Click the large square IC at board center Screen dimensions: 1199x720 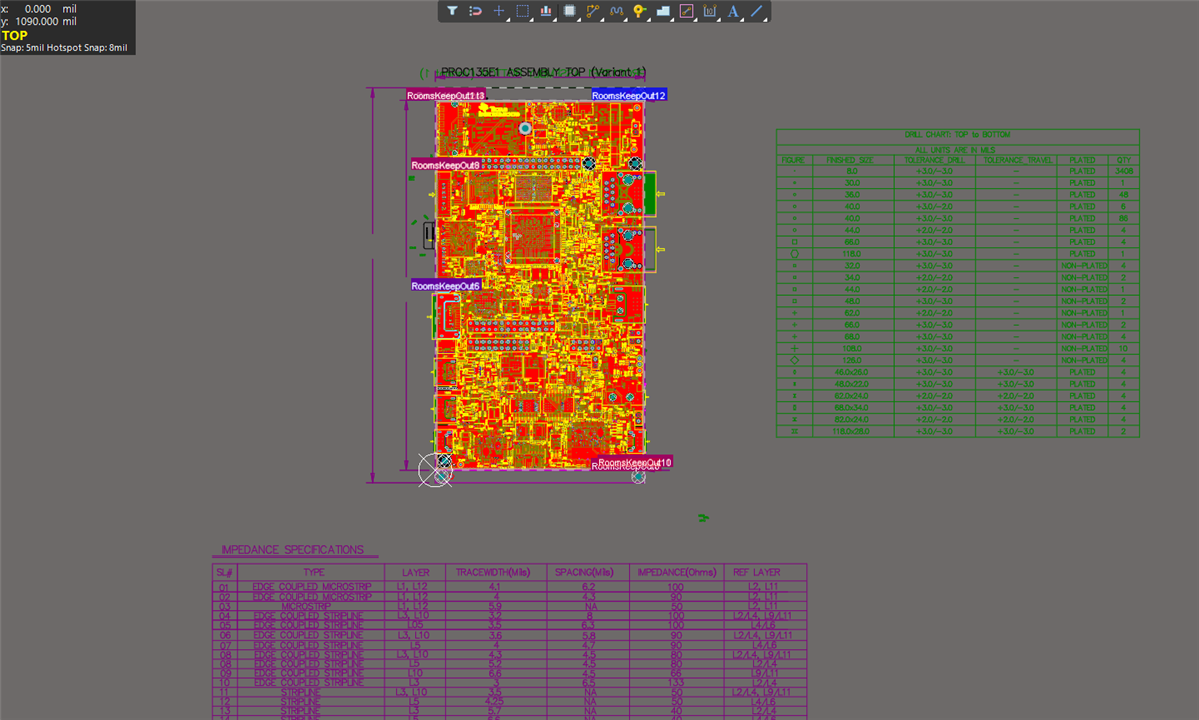pos(531,235)
